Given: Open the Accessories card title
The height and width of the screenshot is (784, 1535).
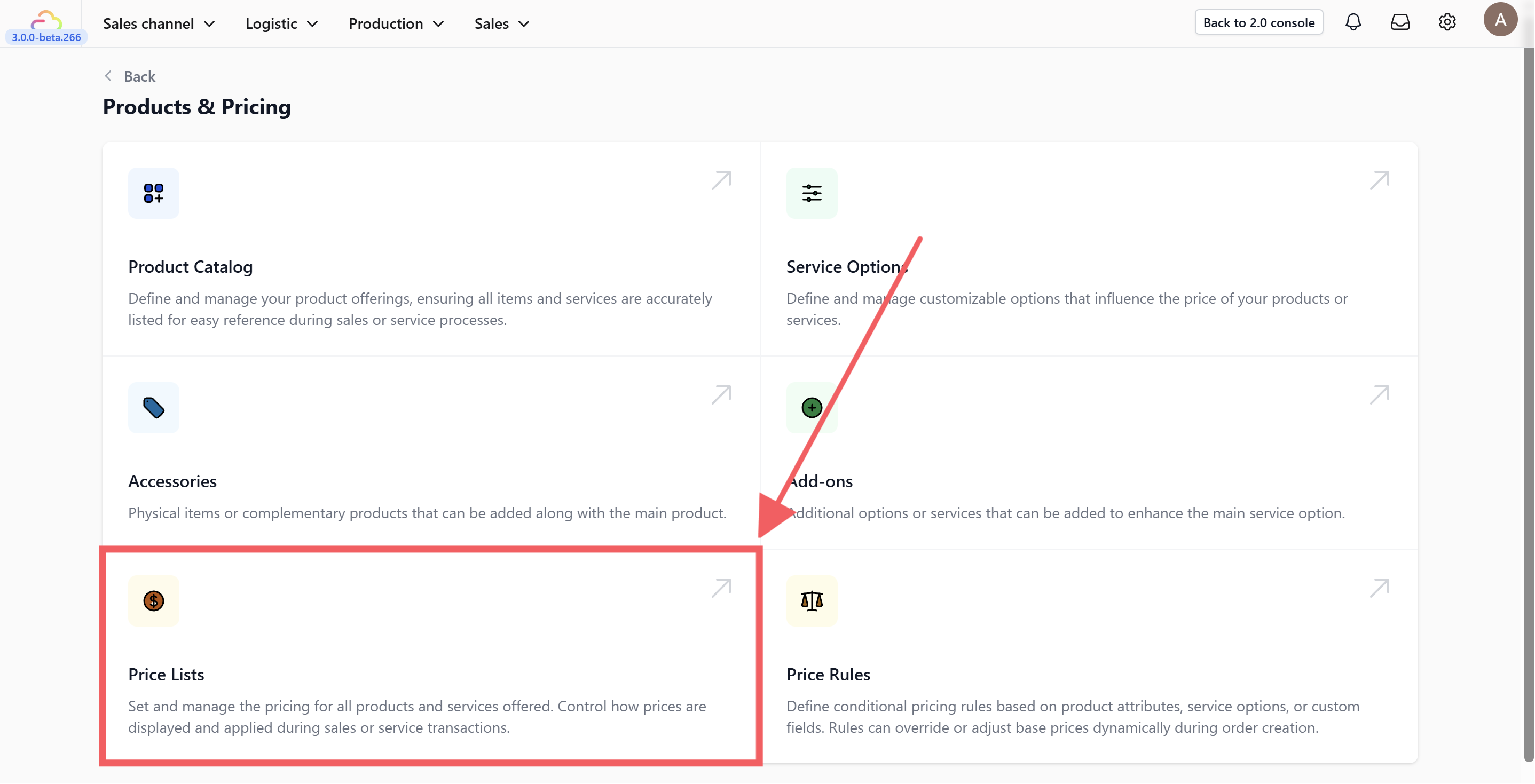Looking at the screenshot, I should click(172, 481).
